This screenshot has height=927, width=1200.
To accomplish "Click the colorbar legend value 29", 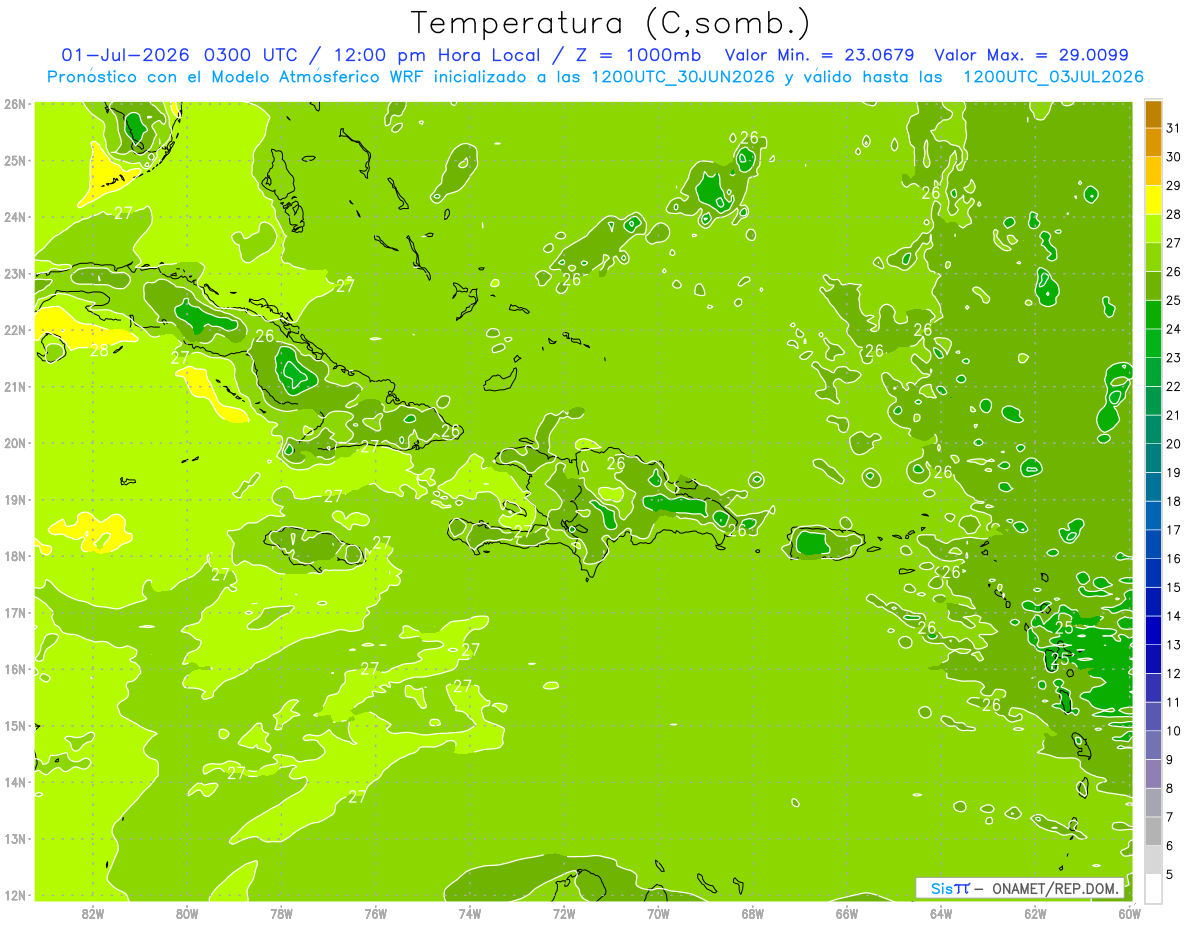I will click(x=1173, y=185).
